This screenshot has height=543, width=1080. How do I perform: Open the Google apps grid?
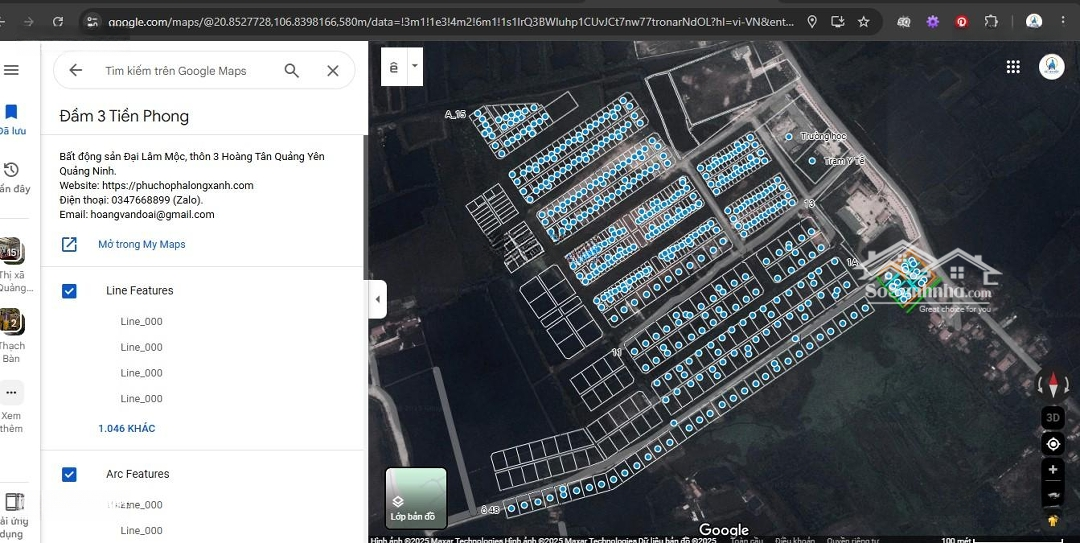pyautogui.click(x=1013, y=67)
